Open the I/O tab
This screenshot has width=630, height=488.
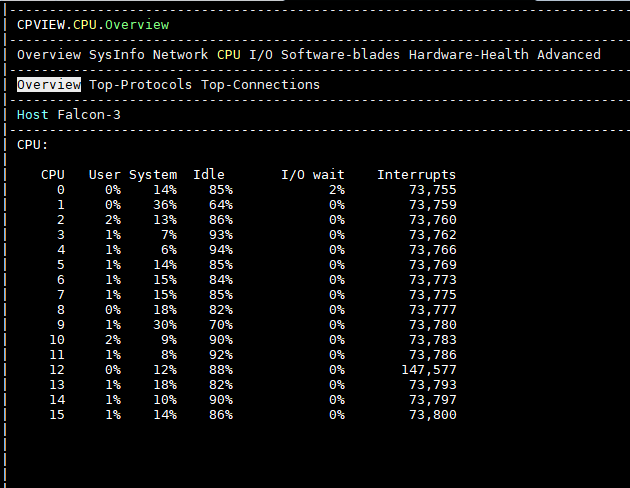click(x=261, y=55)
